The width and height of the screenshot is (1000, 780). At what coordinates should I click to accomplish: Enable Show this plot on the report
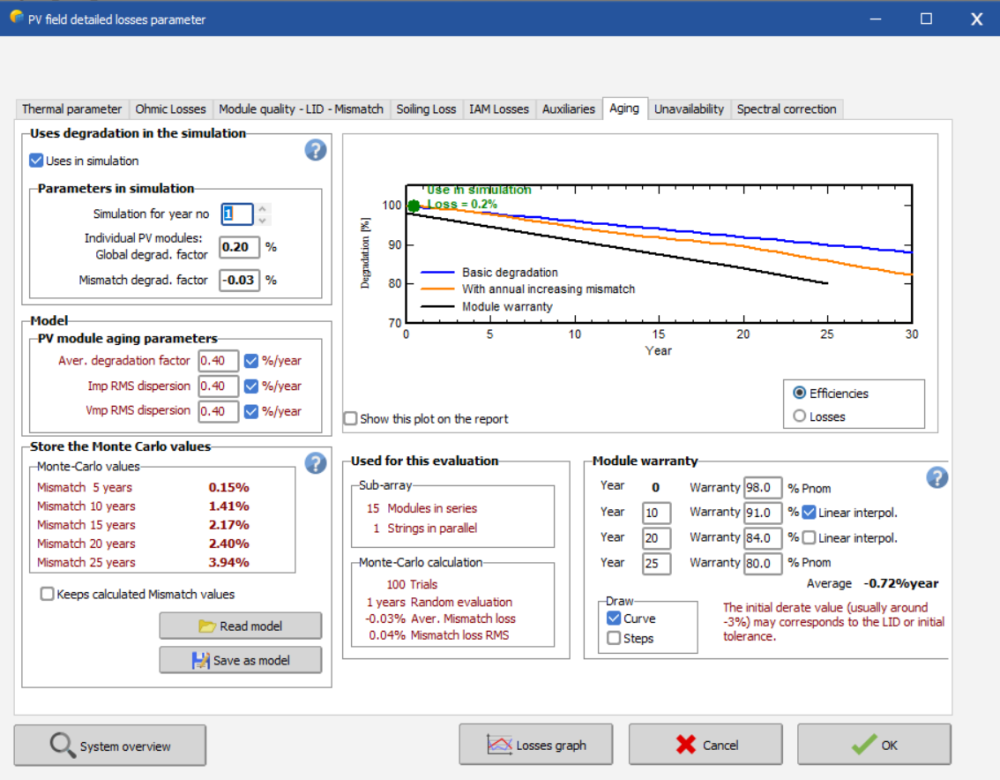coord(350,419)
